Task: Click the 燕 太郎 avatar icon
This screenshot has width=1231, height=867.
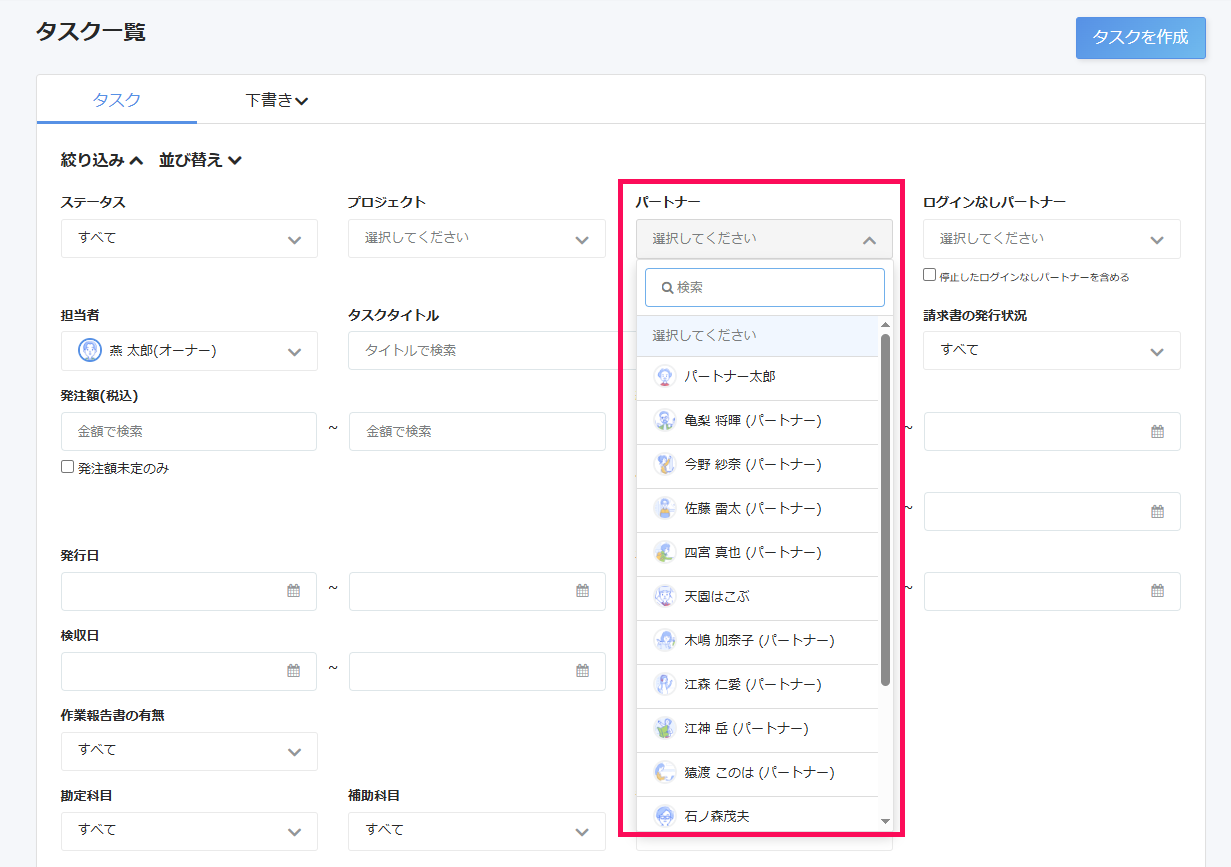Action: click(90, 351)
